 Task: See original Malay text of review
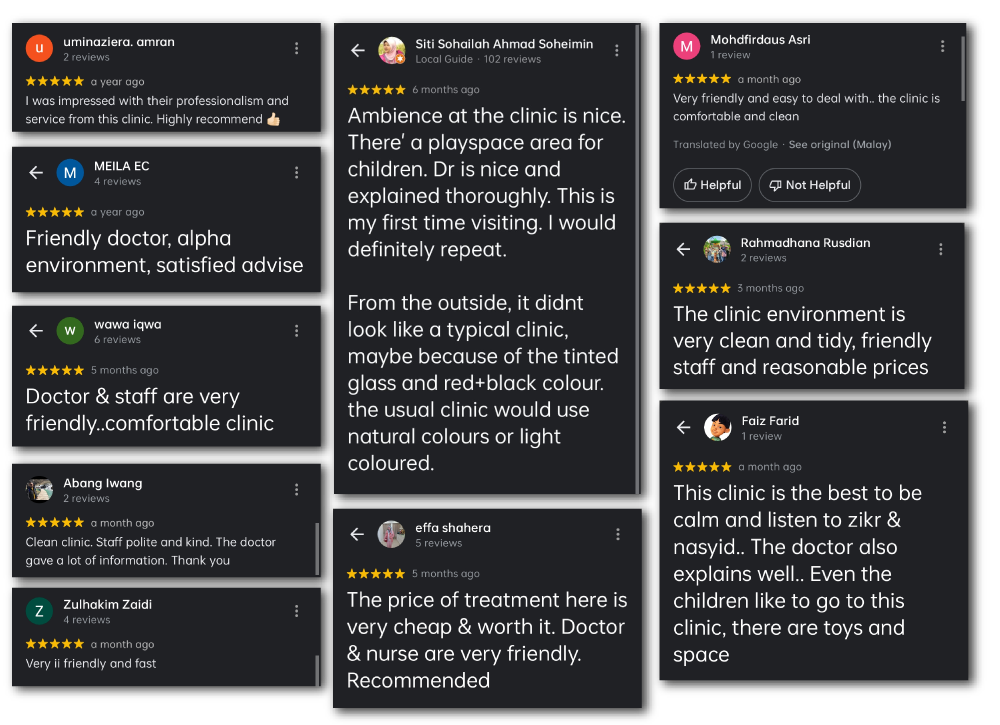point(839,145)
